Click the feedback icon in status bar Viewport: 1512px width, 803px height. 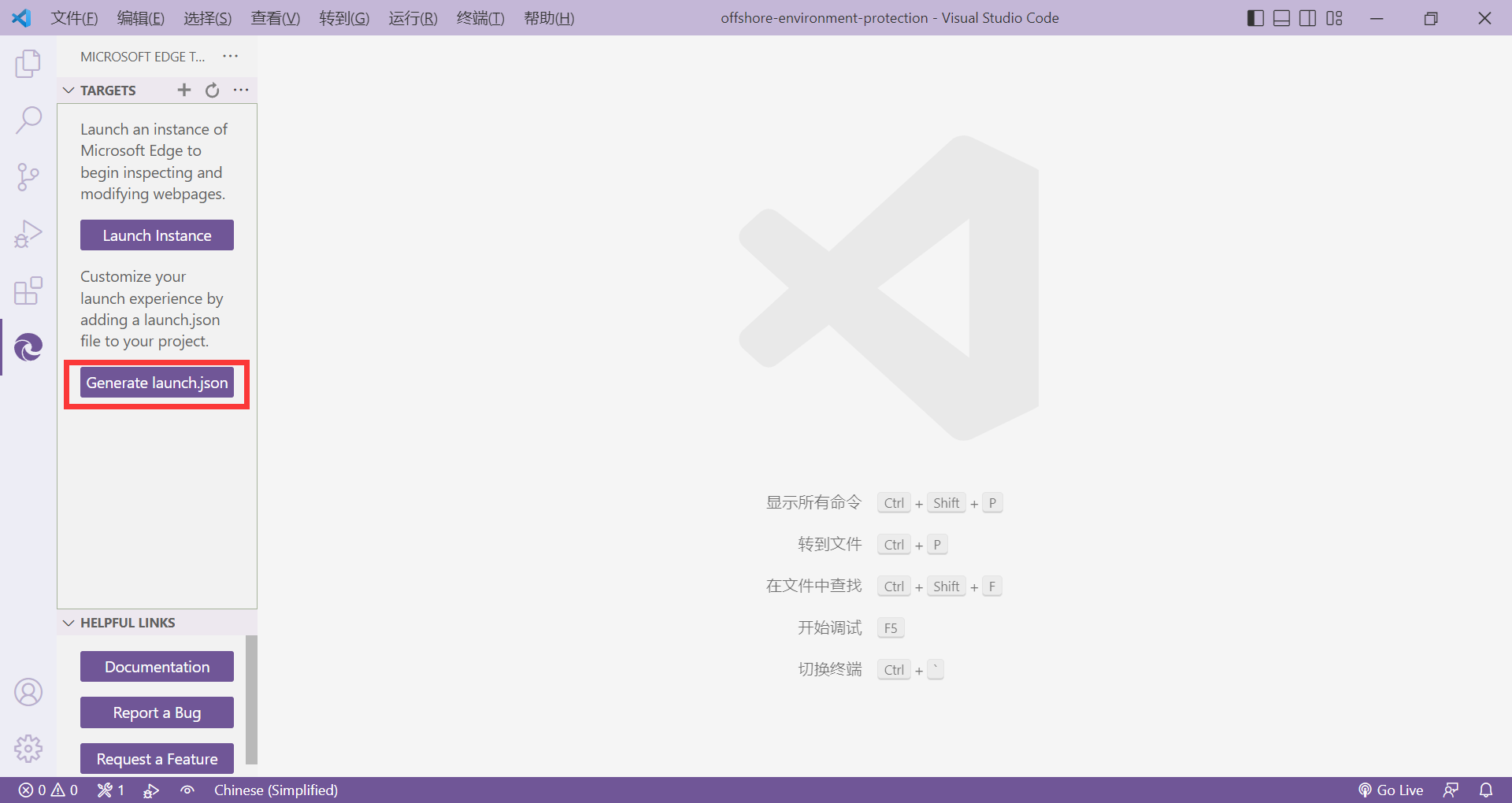[x=1451, y=790]
